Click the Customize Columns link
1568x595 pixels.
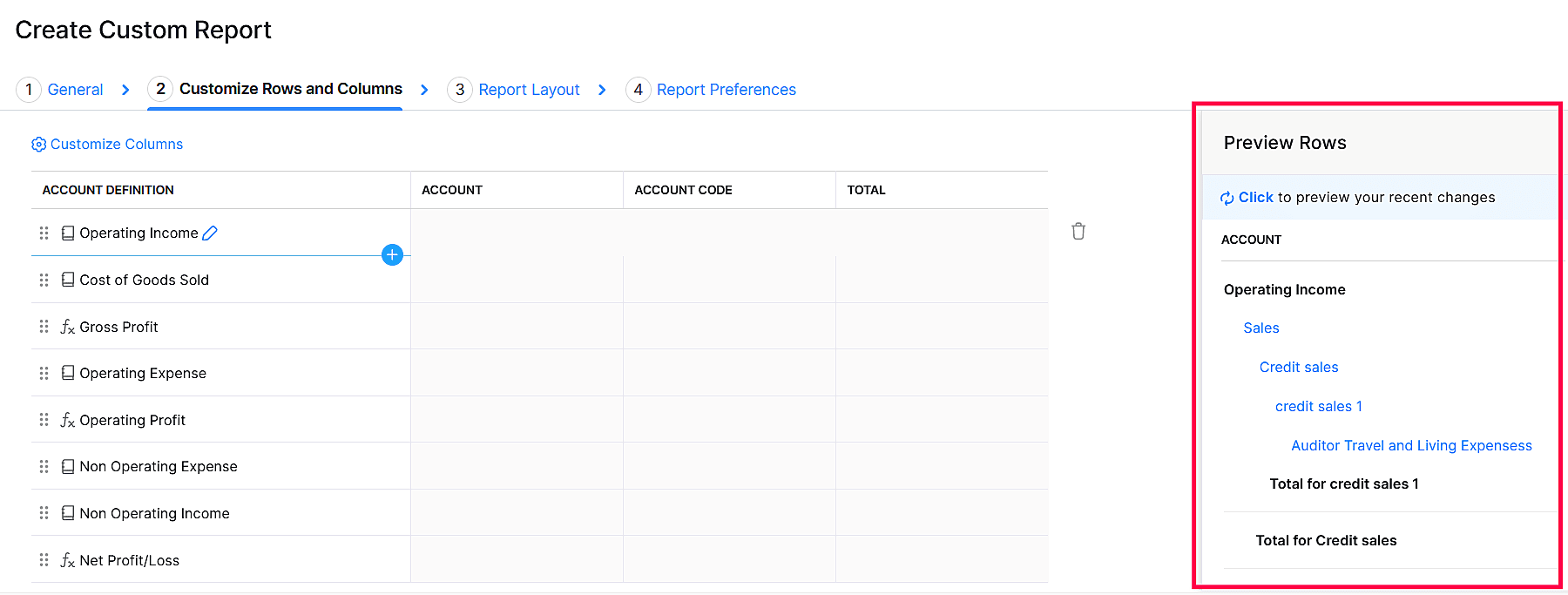tap(117, 145)
